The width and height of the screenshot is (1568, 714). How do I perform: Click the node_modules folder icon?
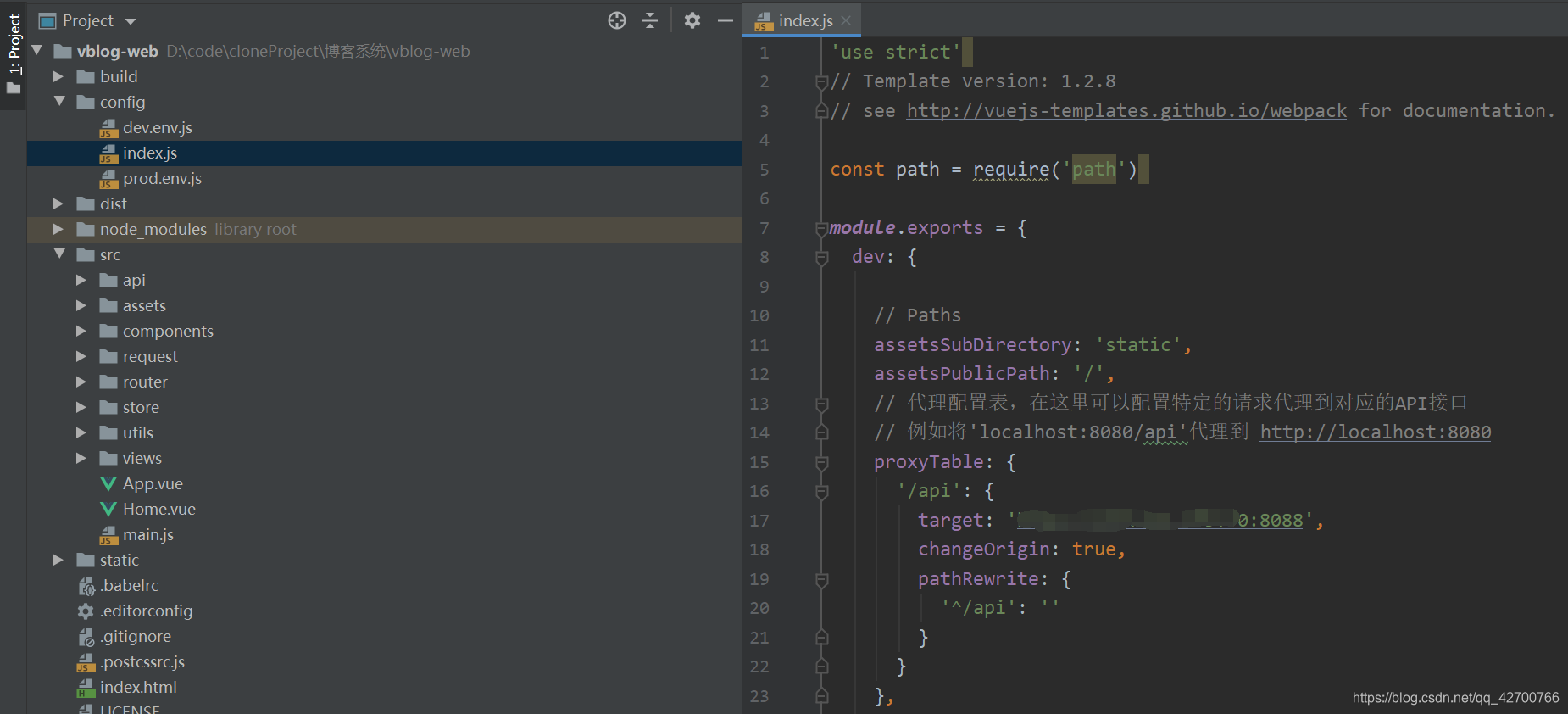pyautogui.click(x=86, y=229)
